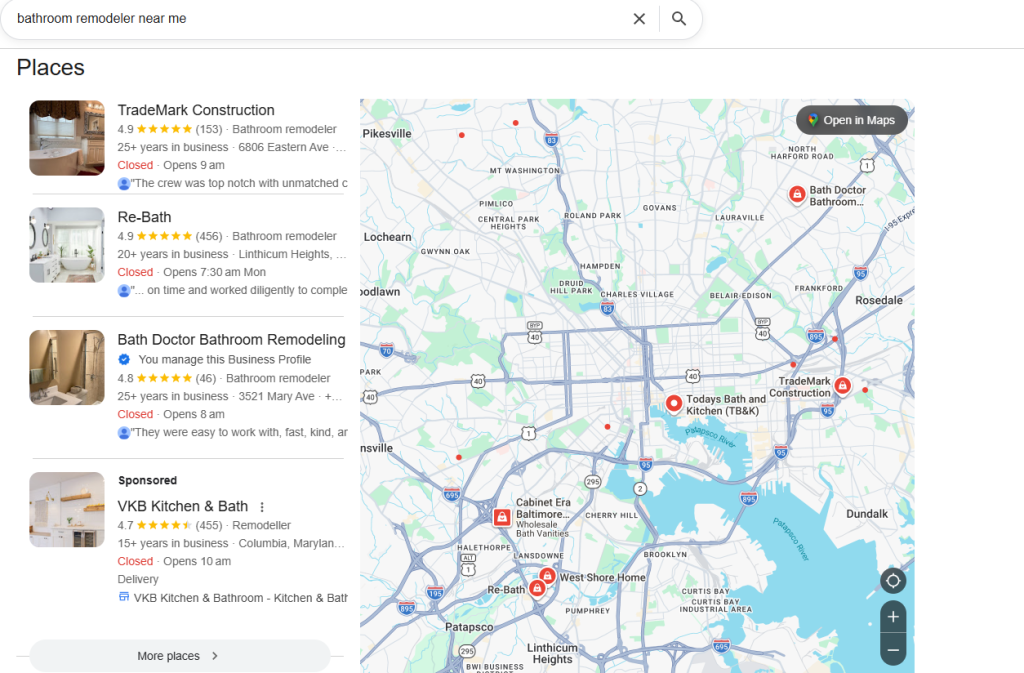Click the More places button

pos(180,656)
